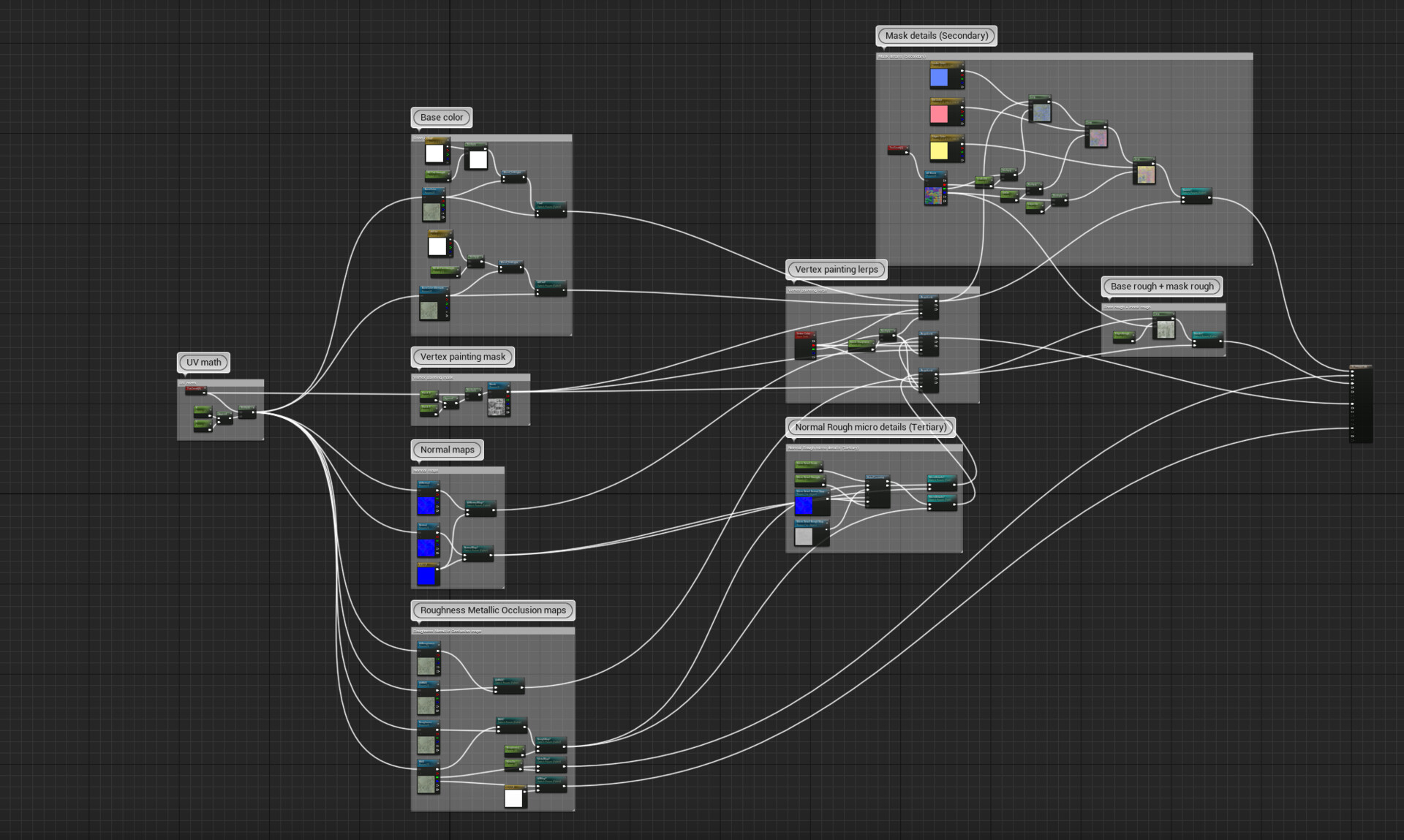Click the pink color parameter swatch
Image resolution: width=1404 pixels, height=840 pixels.
pos(939,114)
